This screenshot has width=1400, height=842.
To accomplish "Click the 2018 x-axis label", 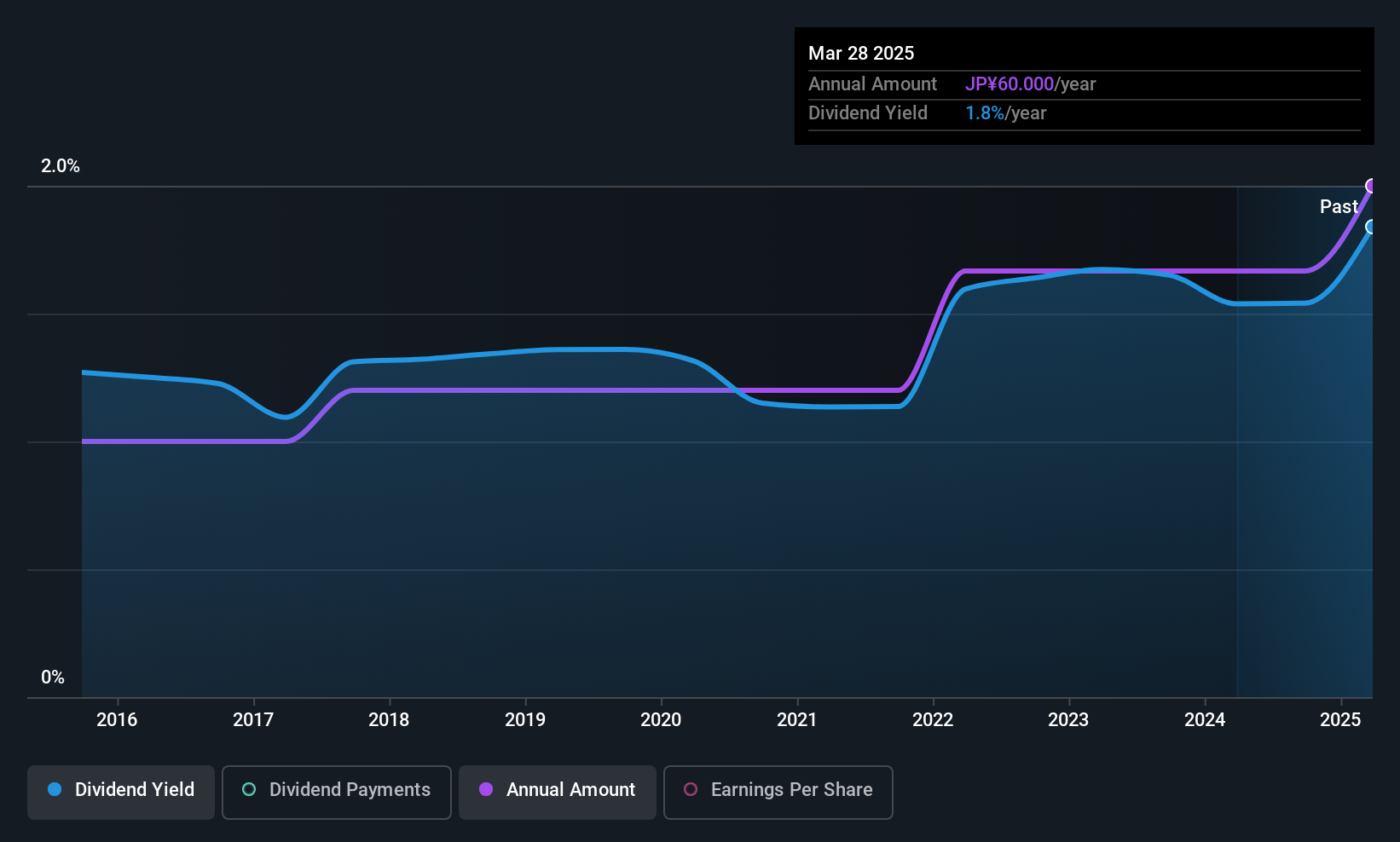I will click(389, 719).
